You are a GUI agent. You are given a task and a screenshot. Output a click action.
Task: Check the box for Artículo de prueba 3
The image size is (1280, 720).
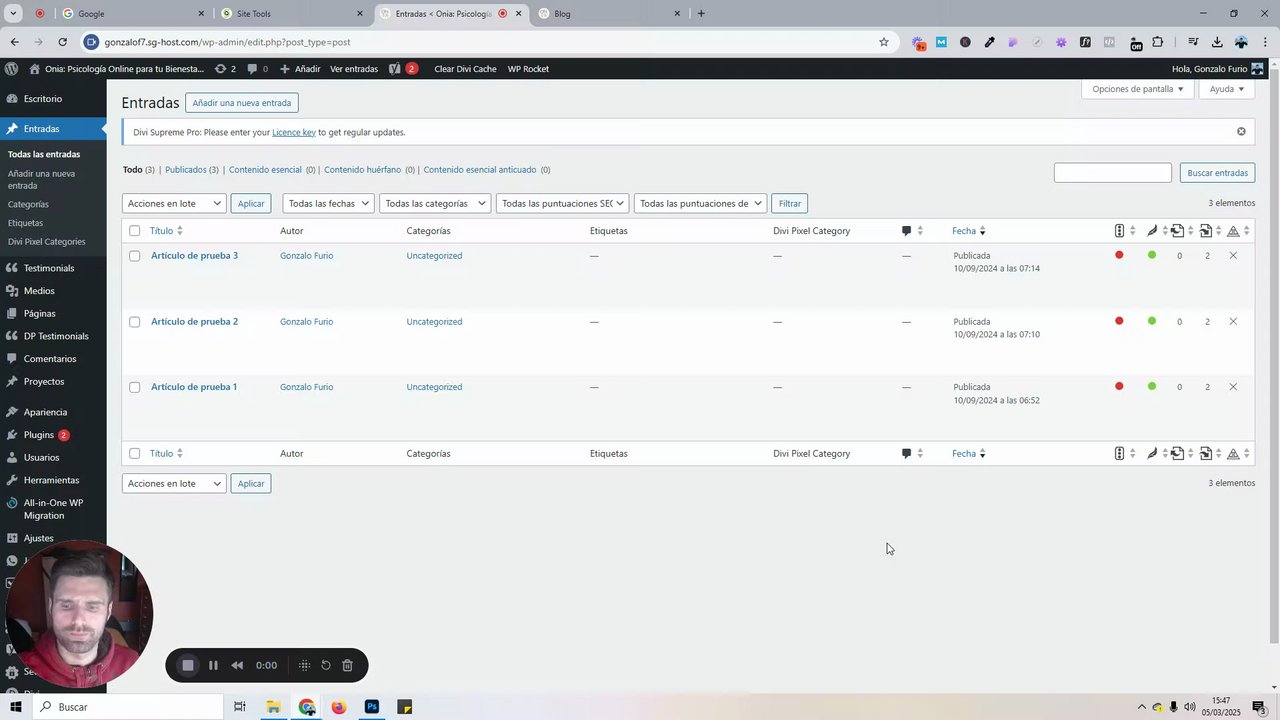(x=135, y=256)
